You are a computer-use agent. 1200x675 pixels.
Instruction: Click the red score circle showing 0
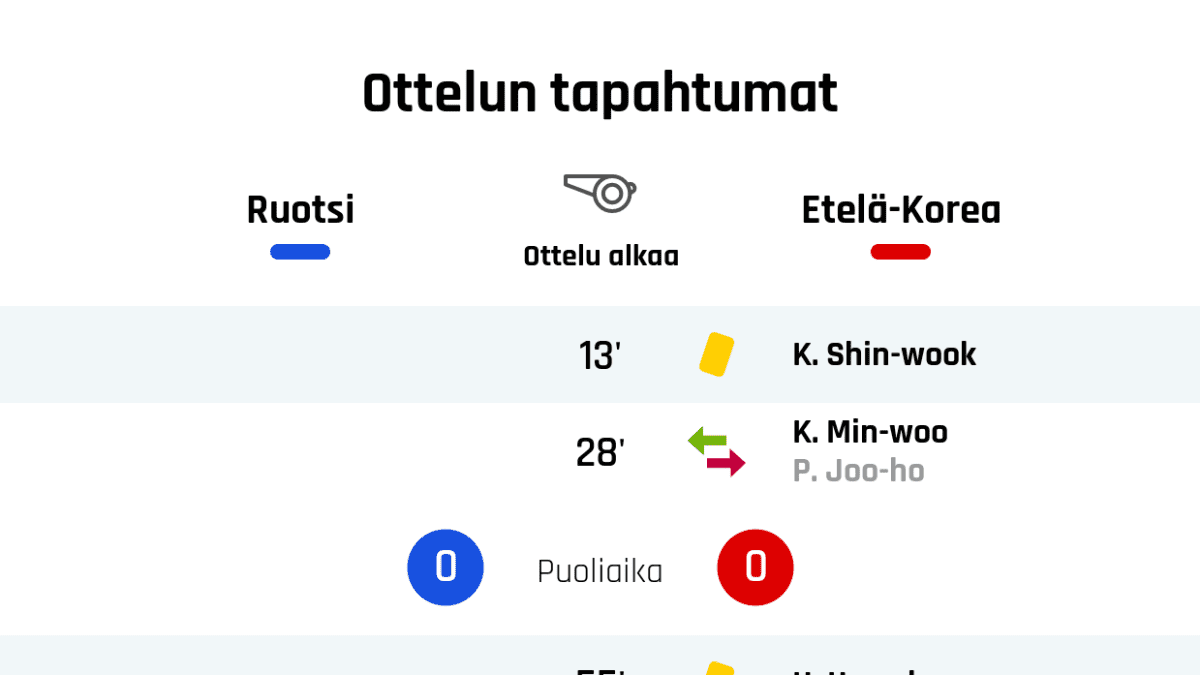tap(755, 568)
